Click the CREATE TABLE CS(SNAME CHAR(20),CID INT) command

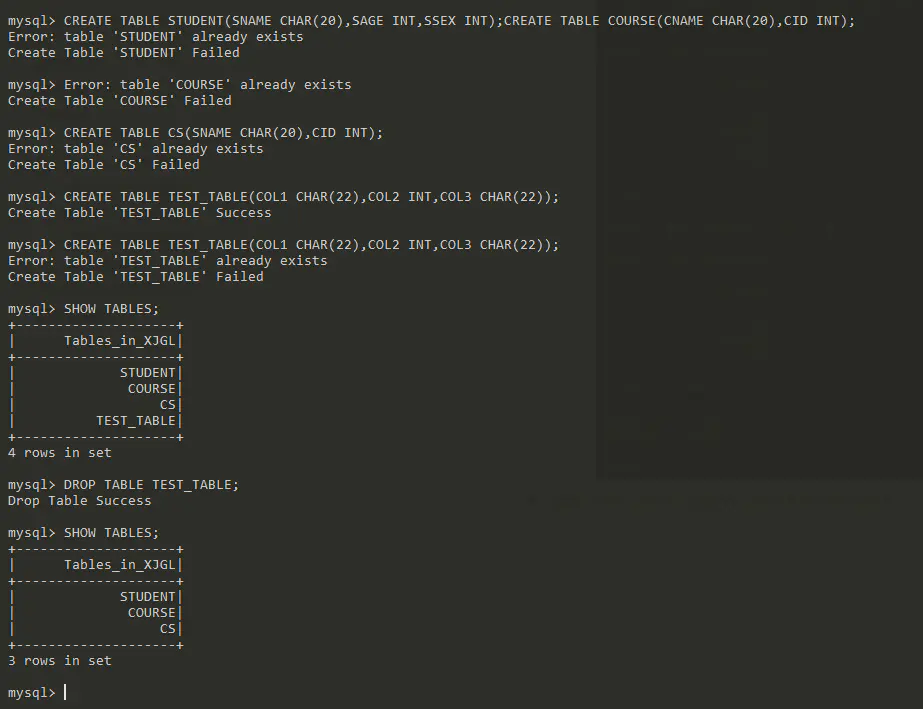pyautogui.click(x=223, y=133)
